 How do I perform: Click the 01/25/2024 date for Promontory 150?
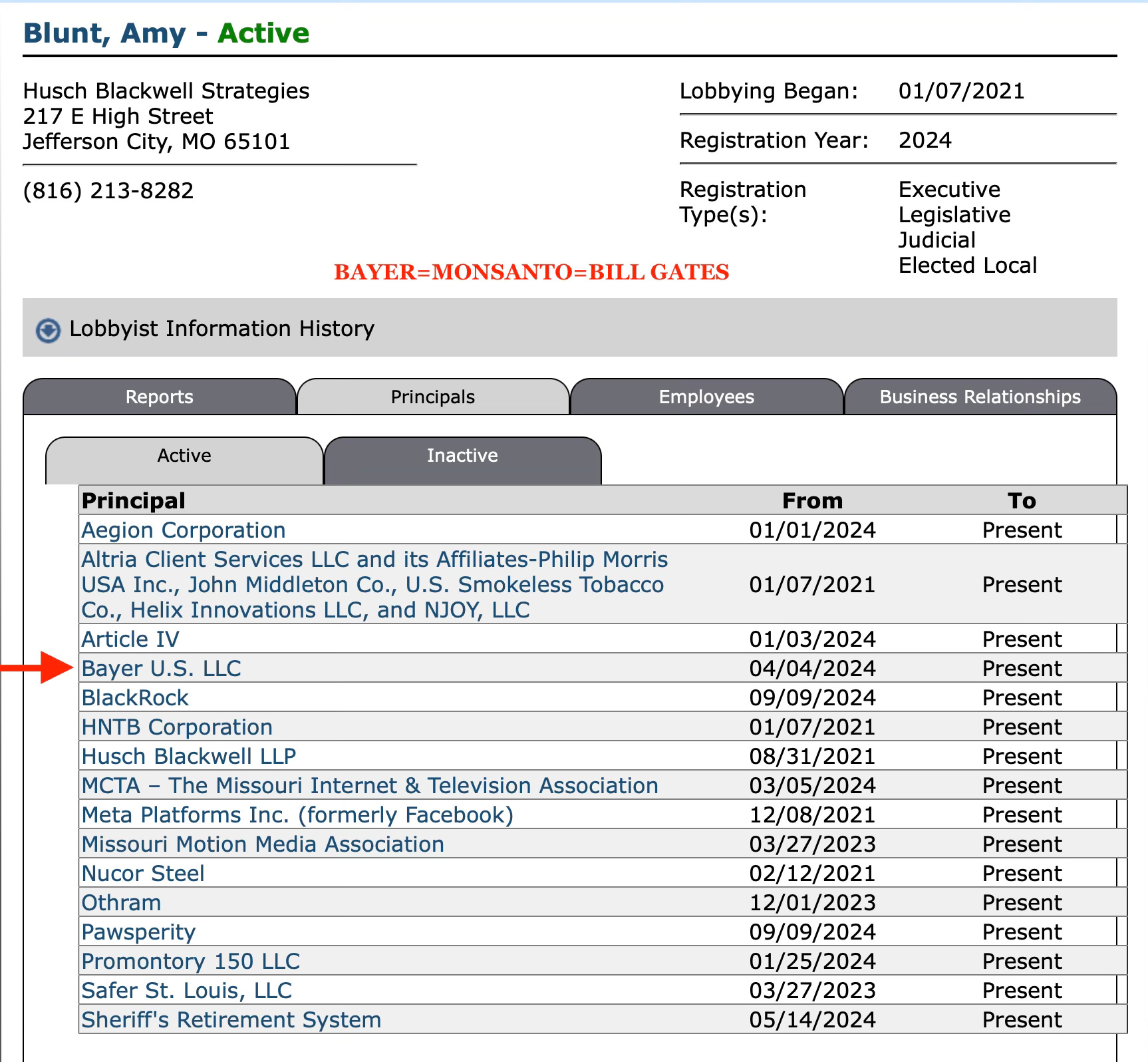813,962
